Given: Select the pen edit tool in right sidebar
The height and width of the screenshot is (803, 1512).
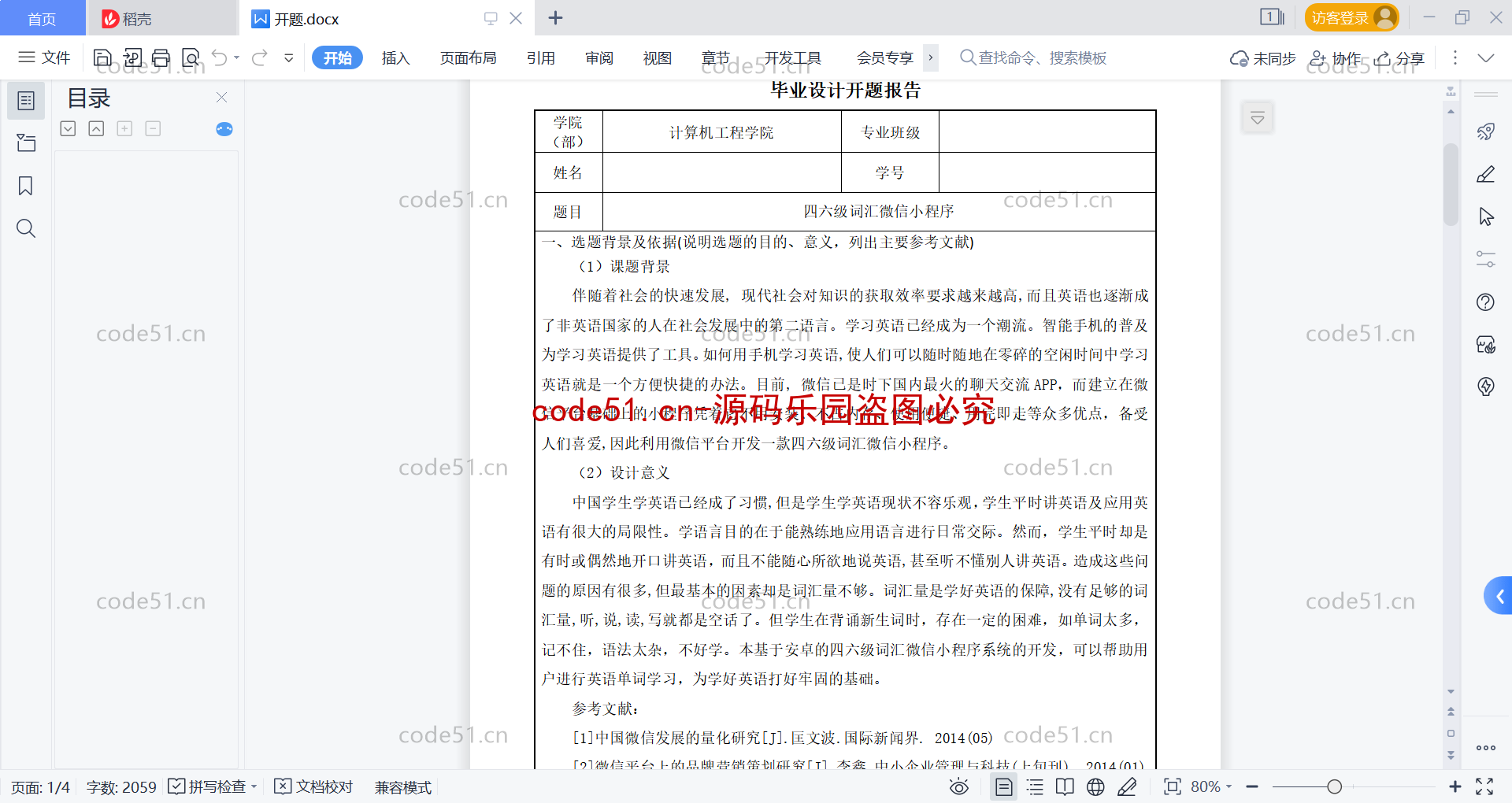Looking at the screenshot, I should (x=1486, y=174).
